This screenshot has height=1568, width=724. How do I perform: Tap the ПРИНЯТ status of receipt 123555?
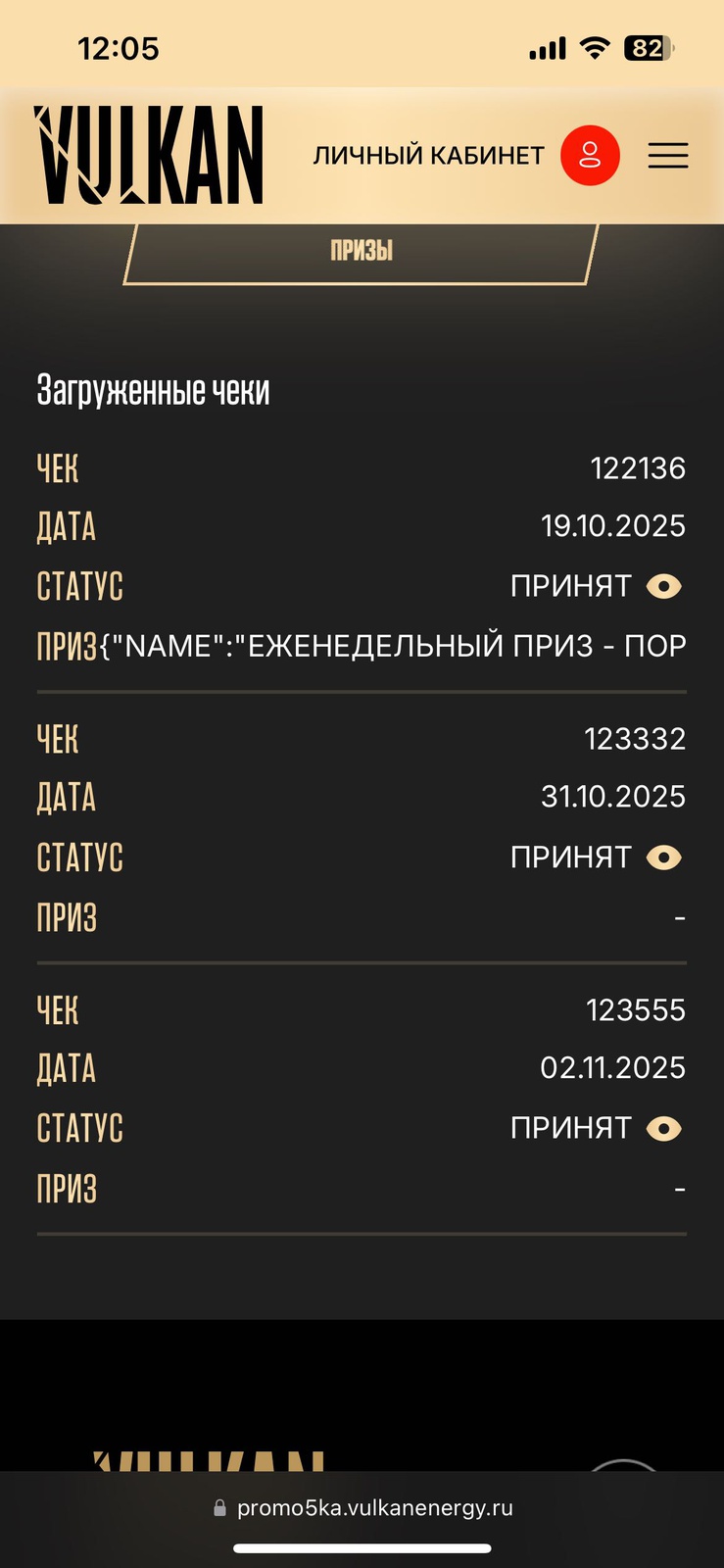(x=571, y=1129)
